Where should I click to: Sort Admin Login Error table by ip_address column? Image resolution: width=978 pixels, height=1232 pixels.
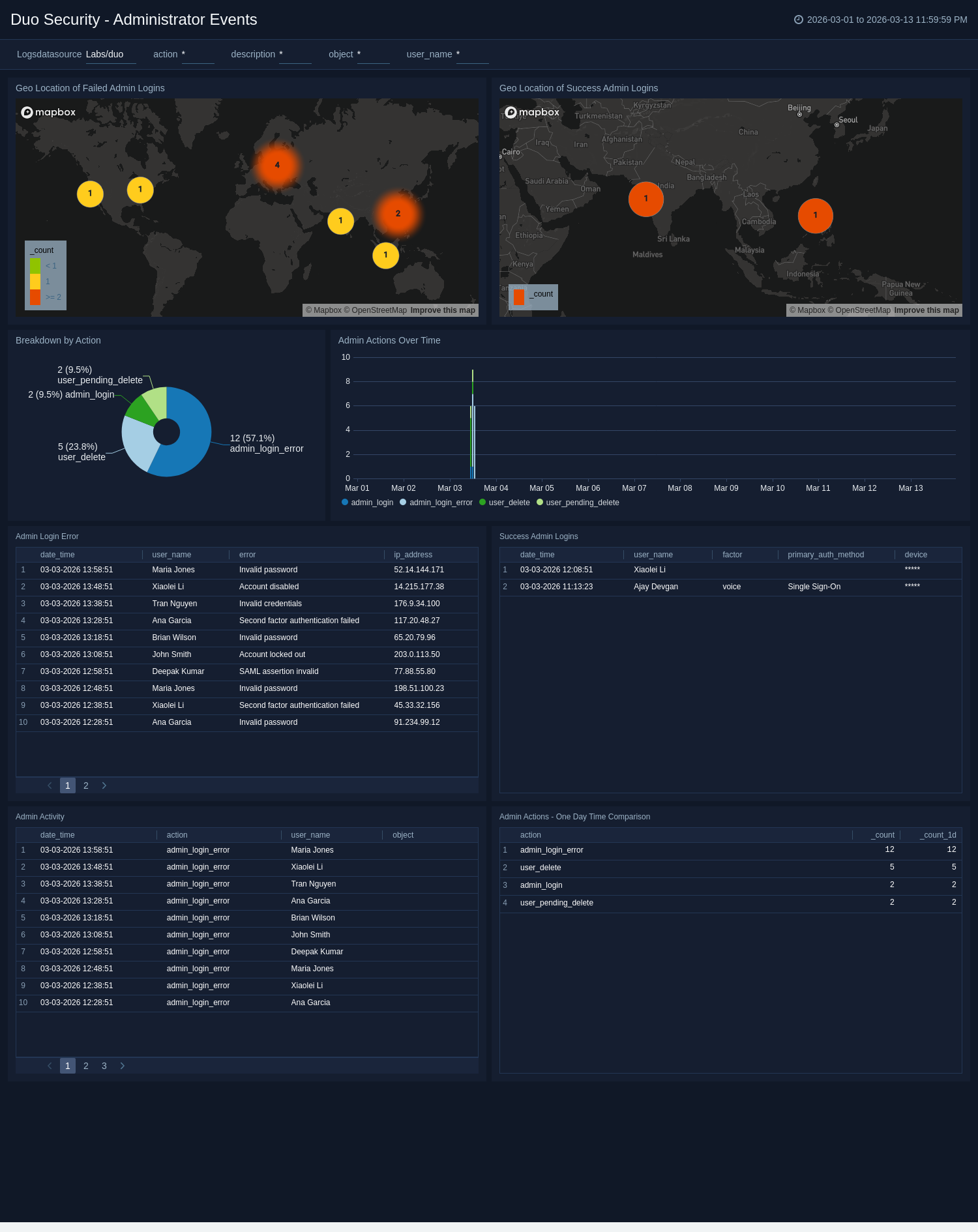pyautogui.click(x=413, y=555)
